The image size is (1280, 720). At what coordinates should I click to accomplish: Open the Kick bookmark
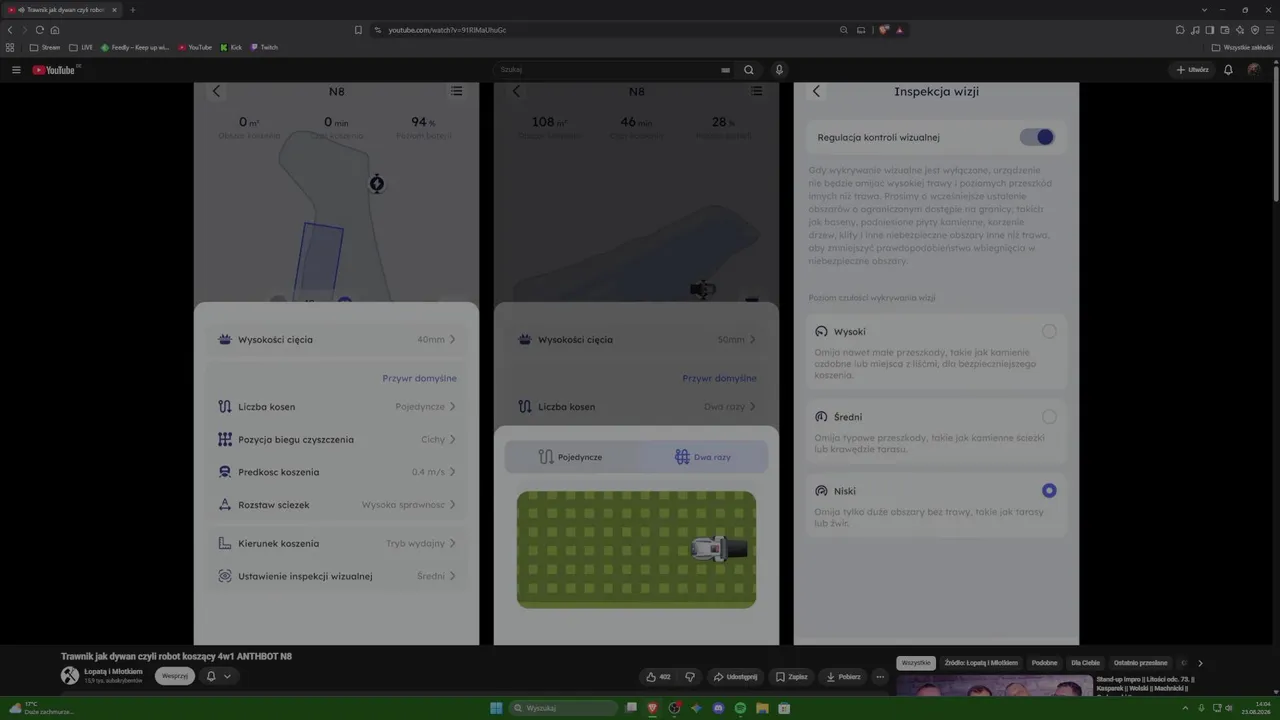231,47
